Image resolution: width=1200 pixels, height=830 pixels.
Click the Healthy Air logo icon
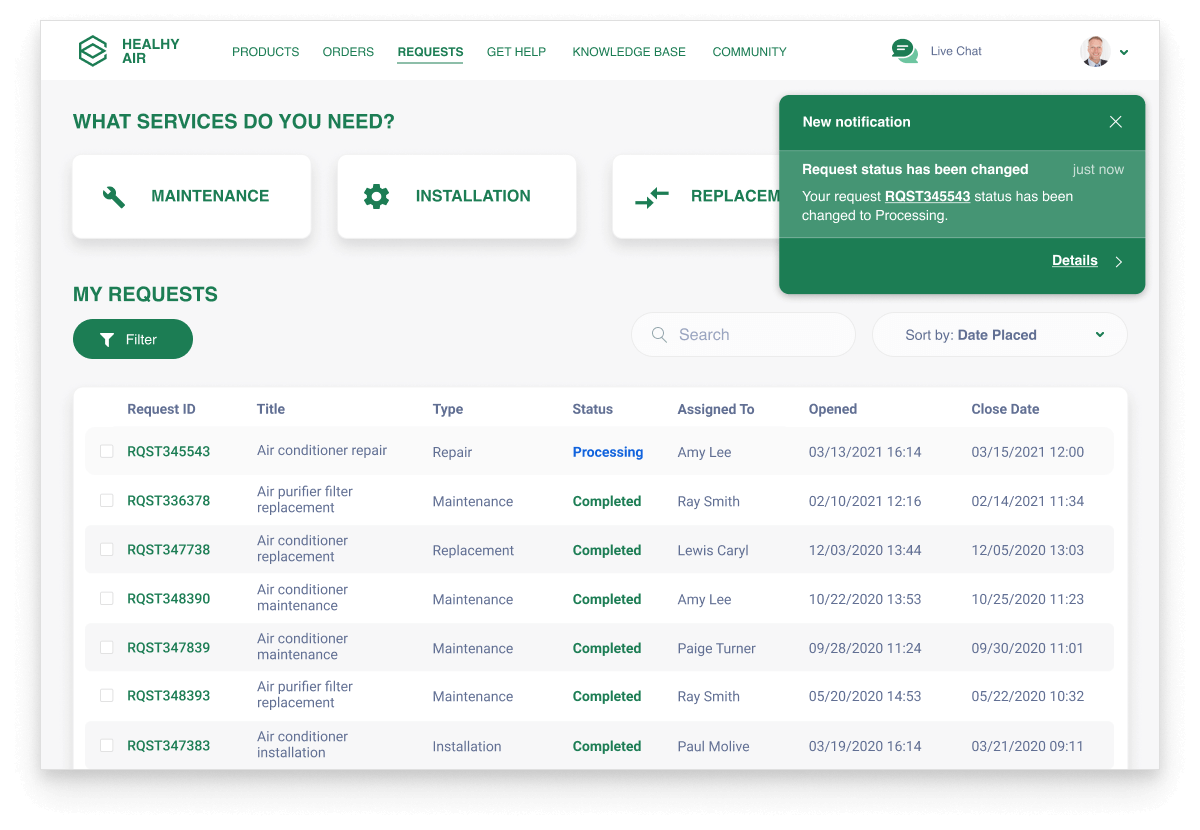[93, 51]
